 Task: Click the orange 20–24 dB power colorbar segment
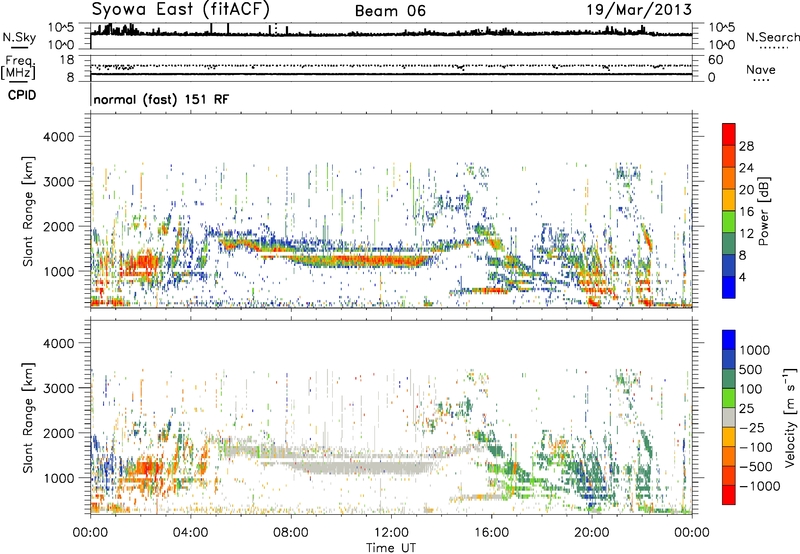click(x=729, y=178)
